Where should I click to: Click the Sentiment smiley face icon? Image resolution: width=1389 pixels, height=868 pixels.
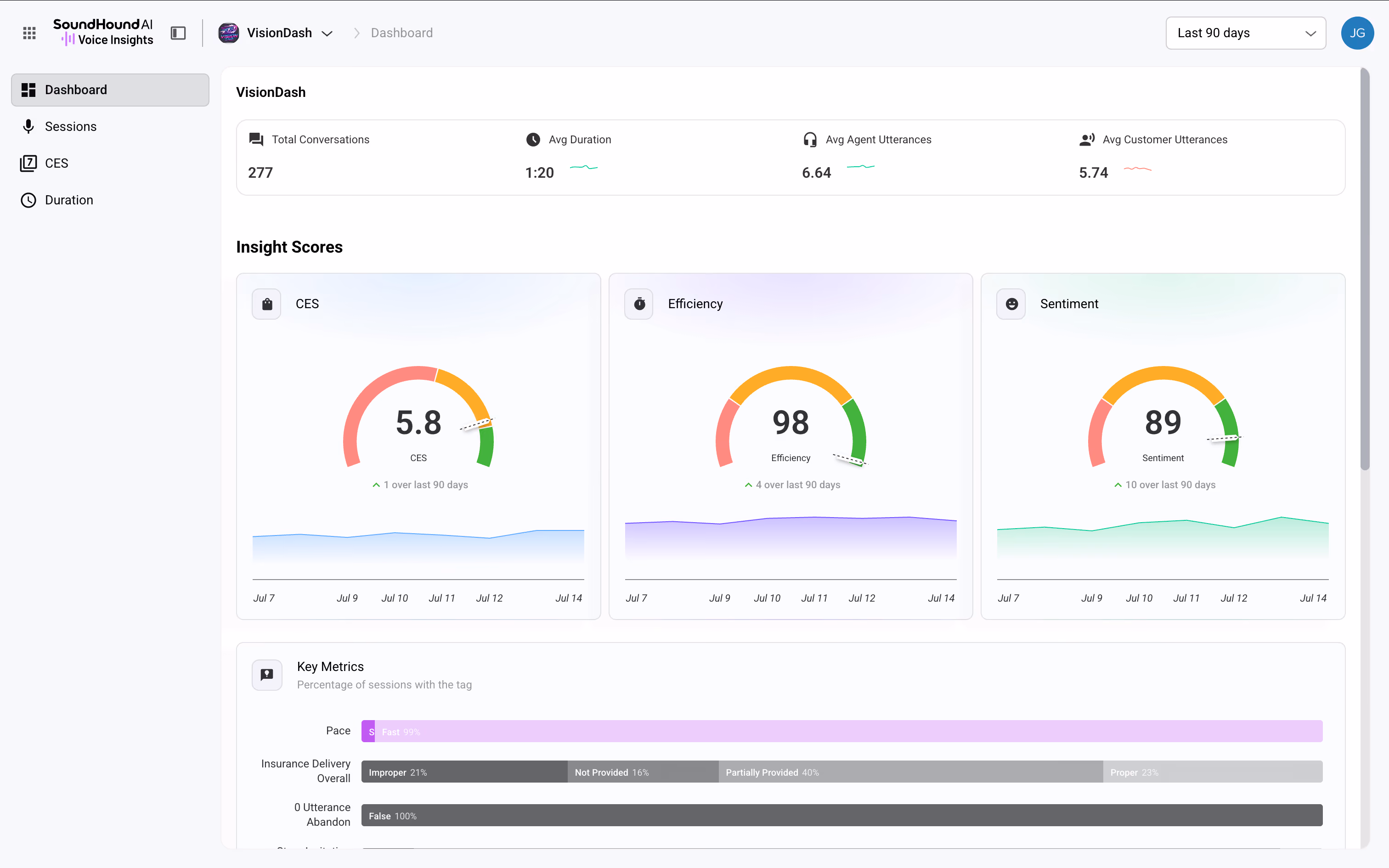[1011, 304]
